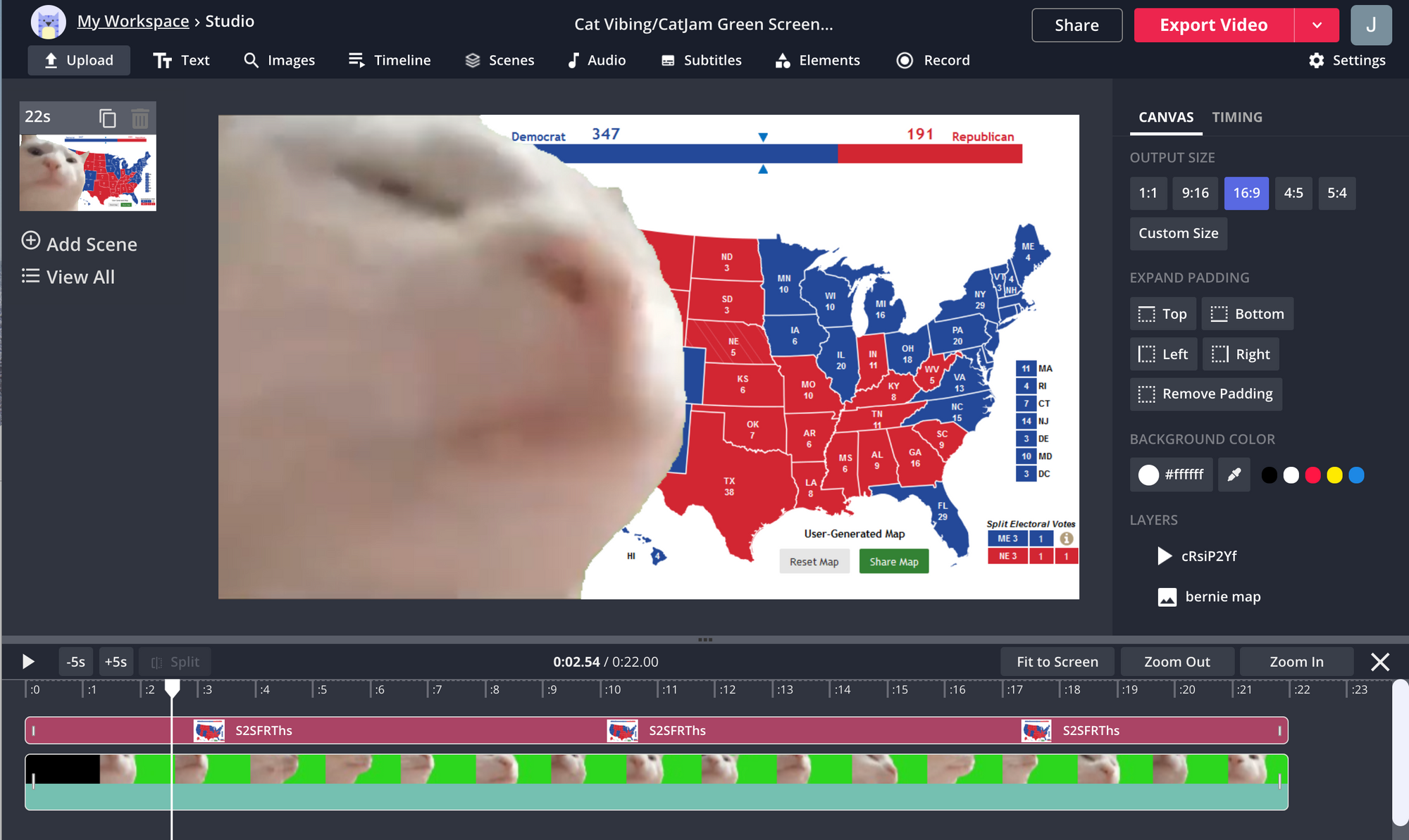Click Export Video button
The height and width of the screenshot is (840, 1409).
tap(1212, 24)
